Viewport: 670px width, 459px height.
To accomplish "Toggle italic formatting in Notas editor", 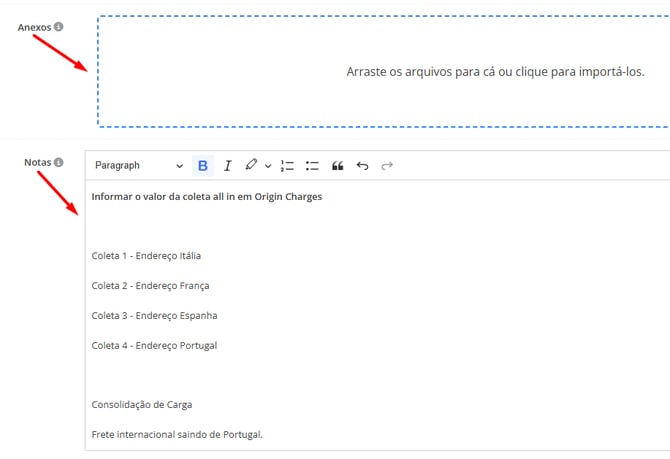I will [227, 166].
